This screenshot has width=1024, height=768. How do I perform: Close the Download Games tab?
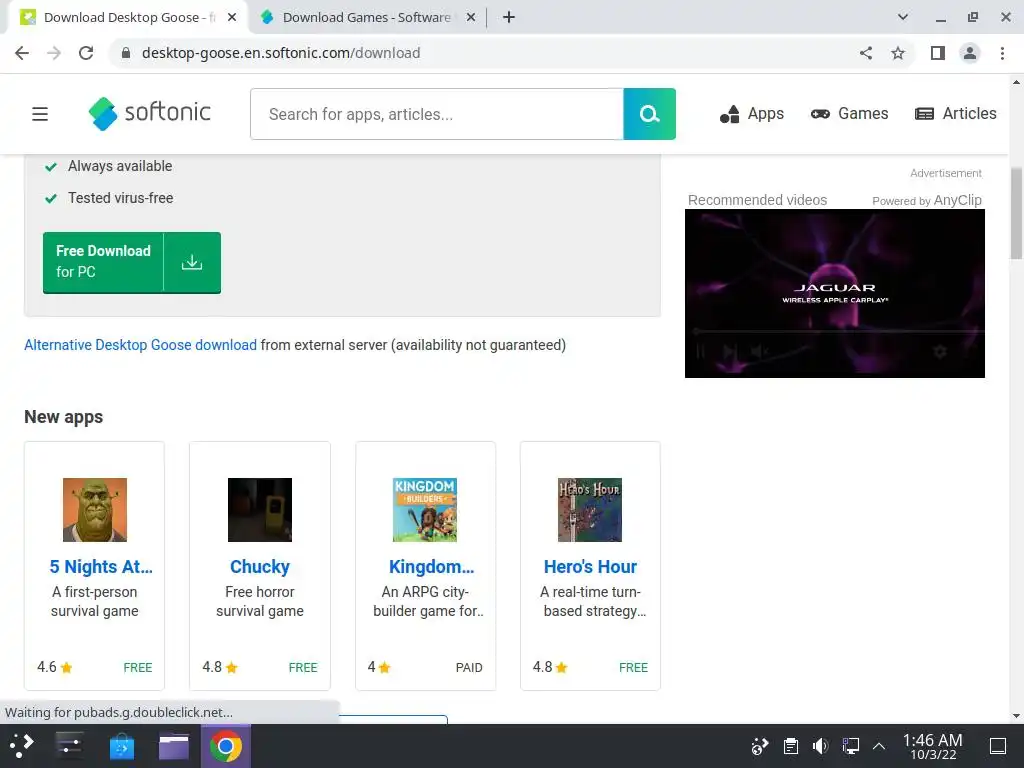[471, 18]
